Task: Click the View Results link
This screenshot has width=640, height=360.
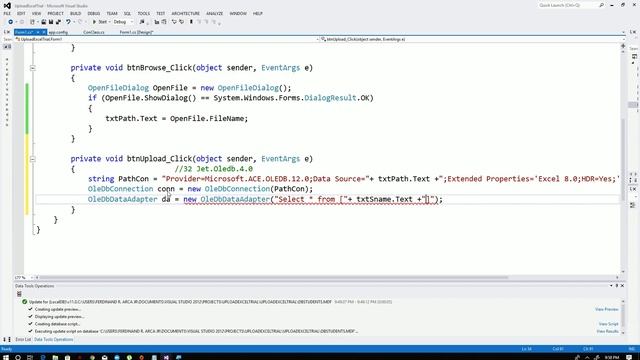Action: (607, 331)
